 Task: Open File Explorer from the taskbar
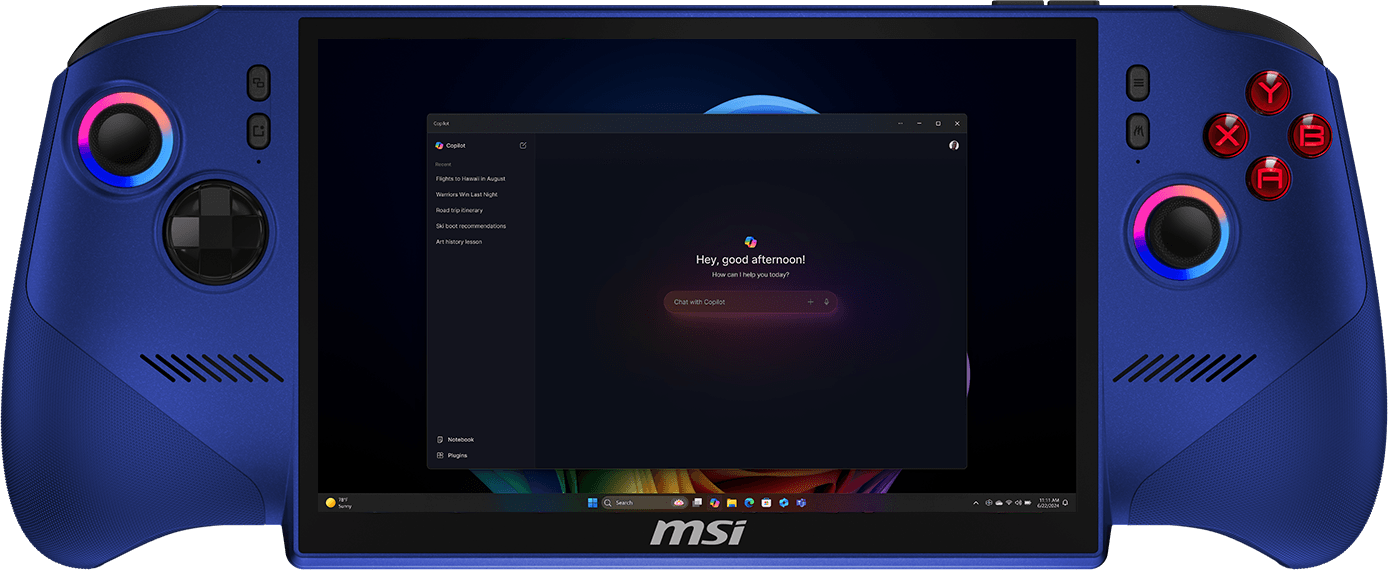click(x=731, y=502)
